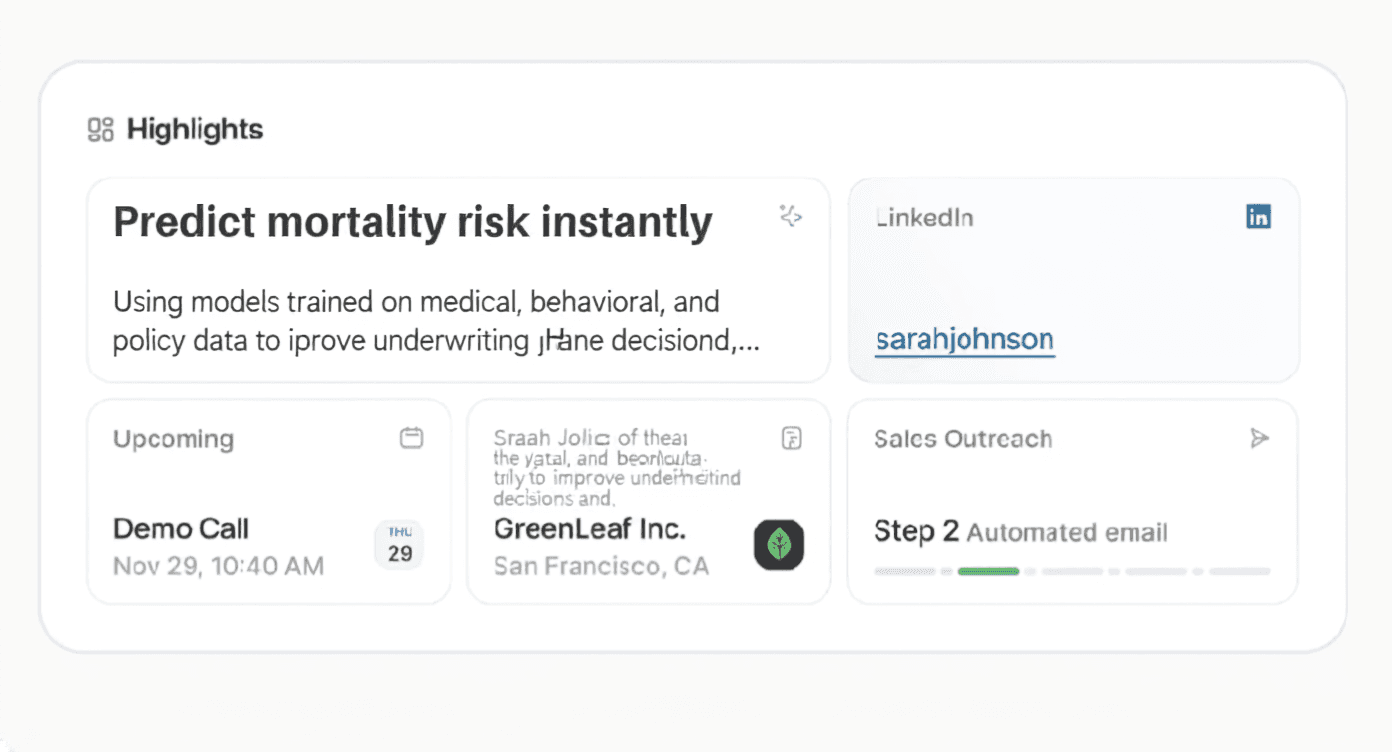The height and width of the screenshot is (752, 1392).
Task: Click the Step 2 Automated email label
Action: point(1020,532)
